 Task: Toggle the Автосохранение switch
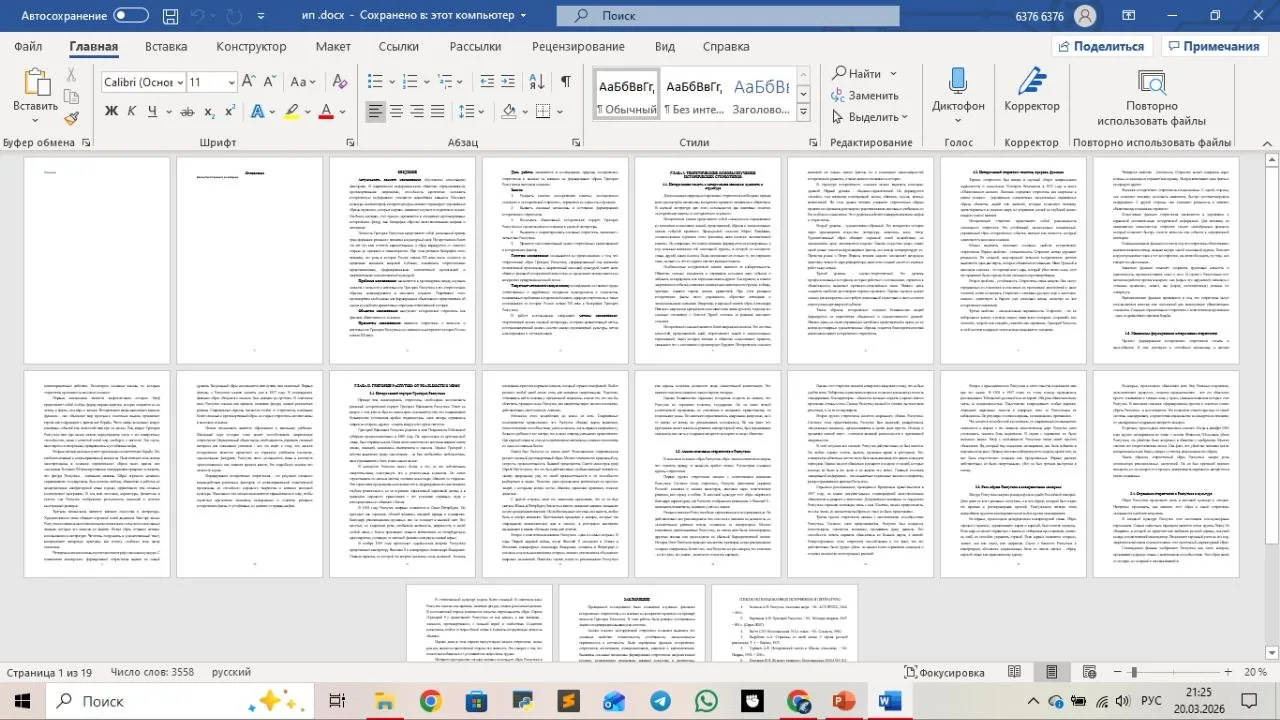131,16
